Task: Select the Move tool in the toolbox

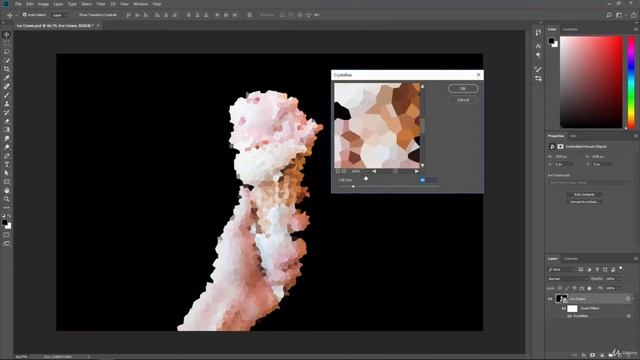Action: [x=7, y=35]
